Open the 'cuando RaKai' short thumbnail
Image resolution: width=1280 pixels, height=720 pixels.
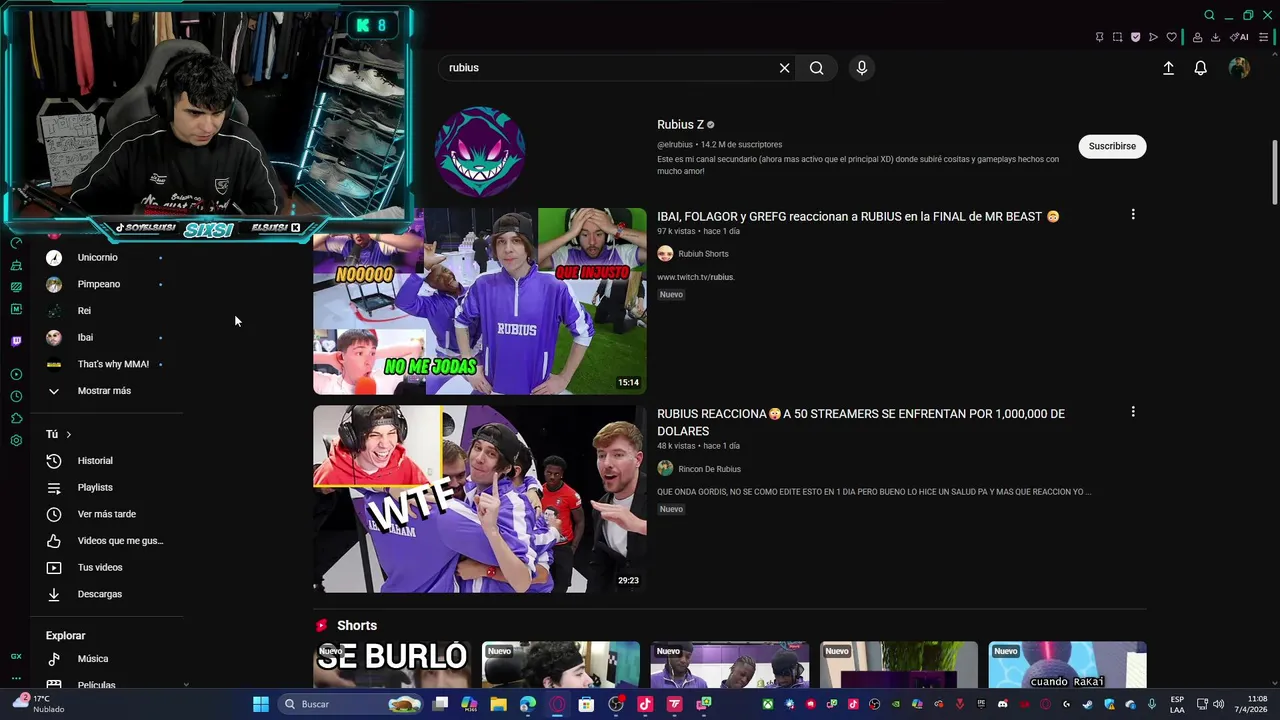[x=1067, y=665]
